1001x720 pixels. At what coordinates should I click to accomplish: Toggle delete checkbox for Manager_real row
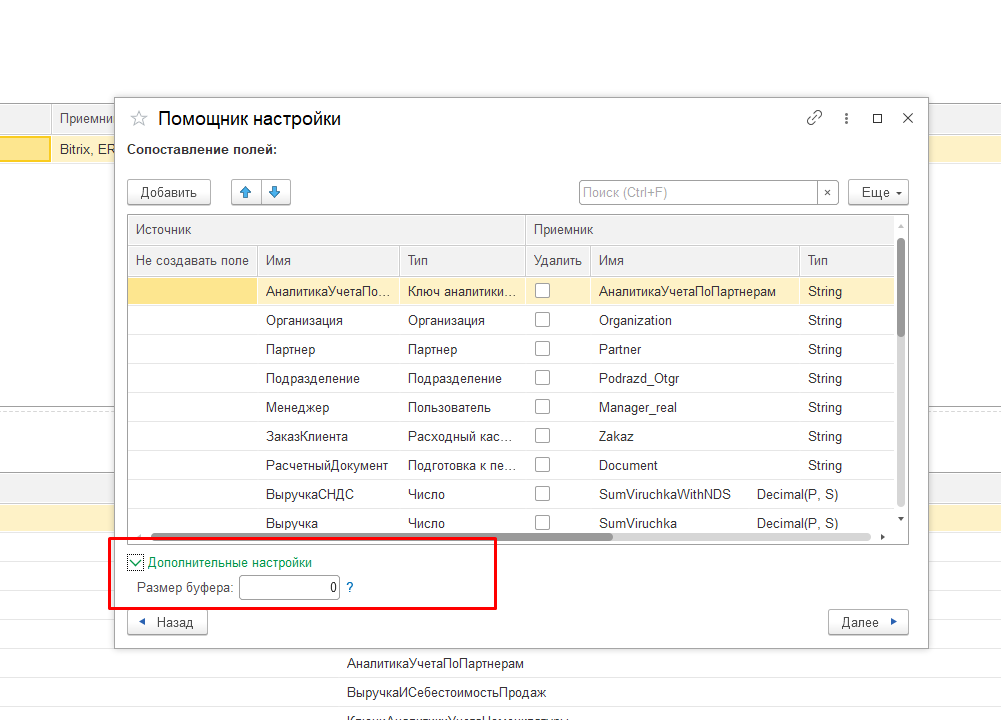coord(543,407)
